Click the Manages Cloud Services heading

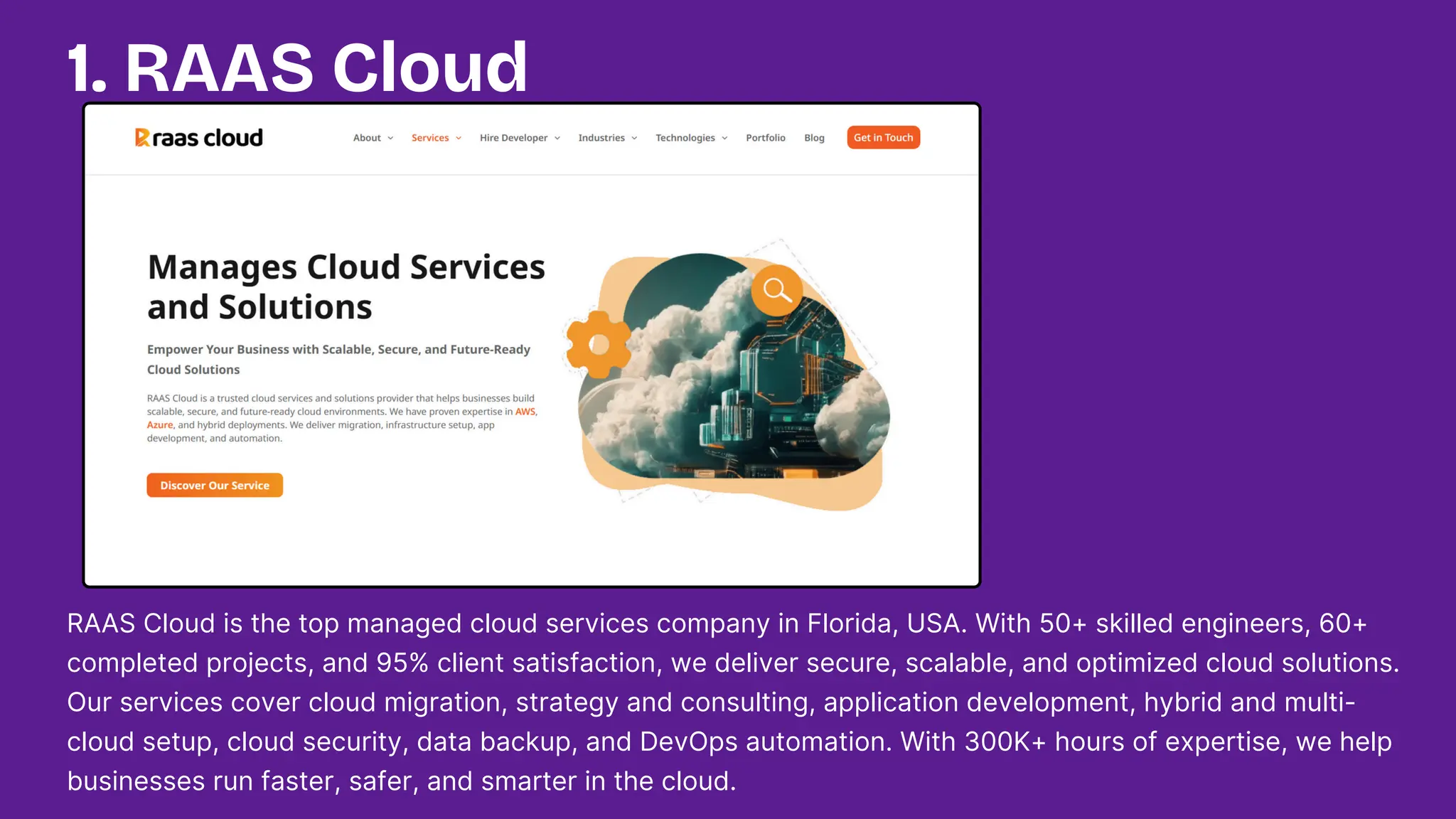346,287
